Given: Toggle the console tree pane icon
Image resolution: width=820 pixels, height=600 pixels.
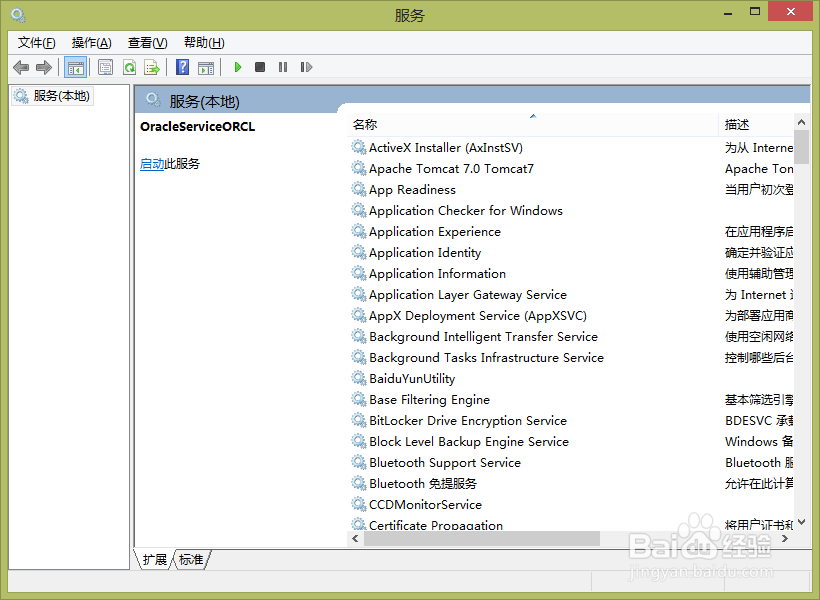Looking at the screenshot, I should pos(75,67).
